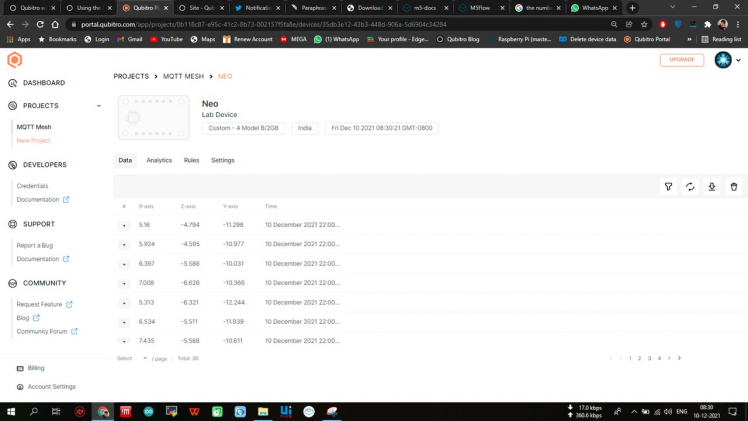Open Credentials under Developers

[32, 186]
